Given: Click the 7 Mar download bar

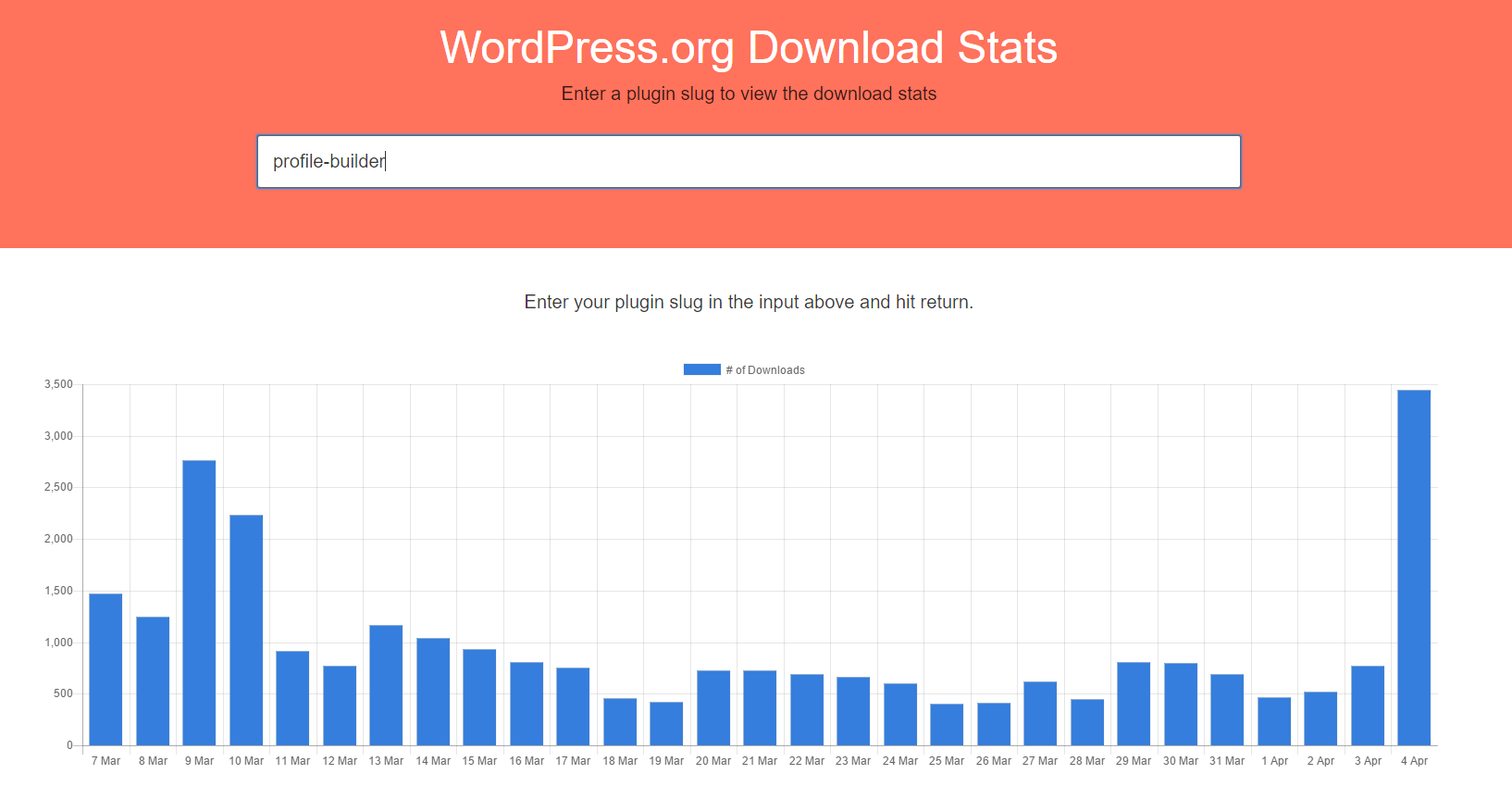Looking at the screenshot, I should [105, 669].
